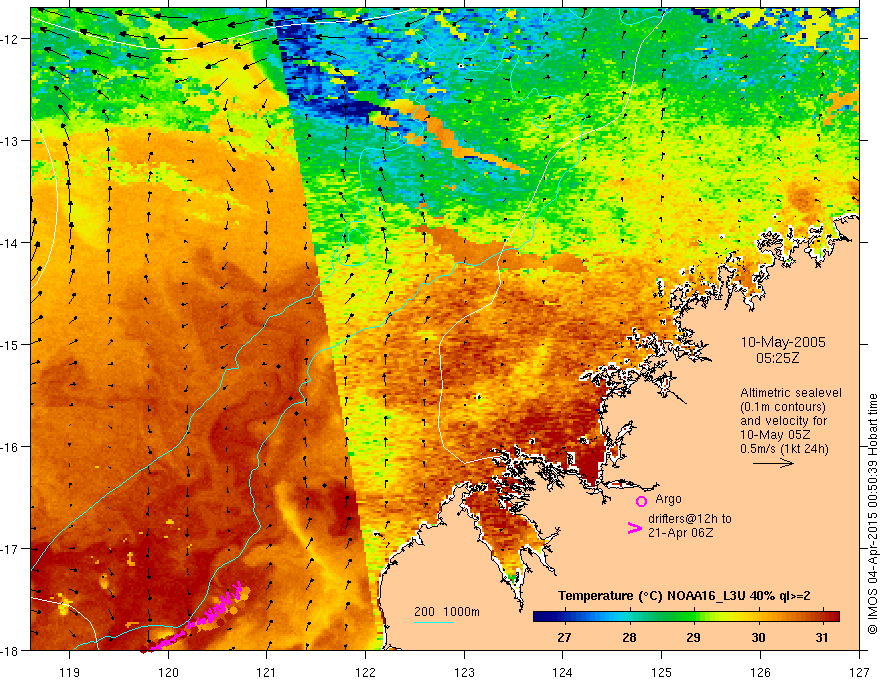Click the latitude axis label -16
880x680 pixels.
click(12, 447)
